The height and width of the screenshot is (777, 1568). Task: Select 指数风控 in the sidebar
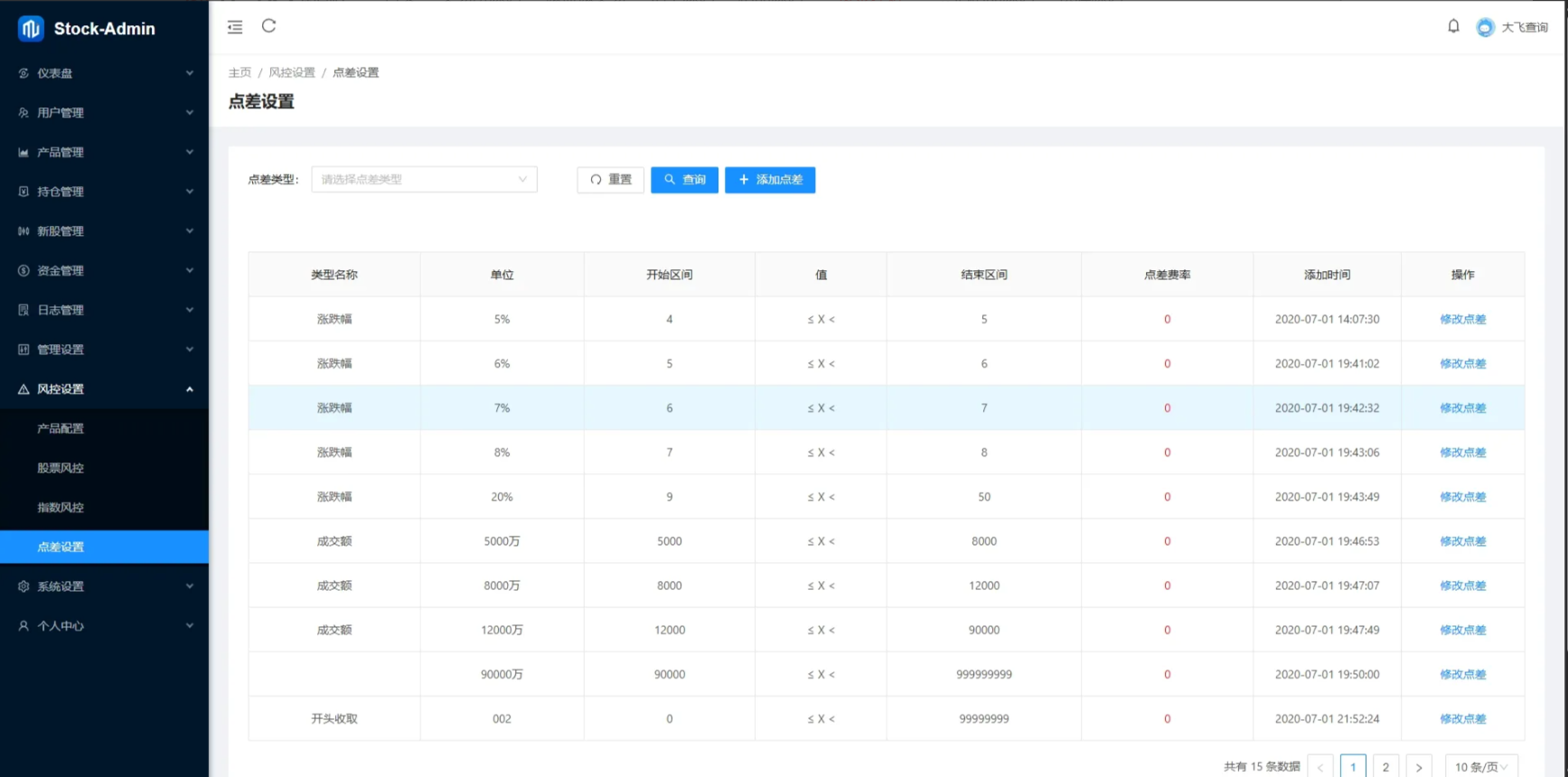[x=61, y=508]
